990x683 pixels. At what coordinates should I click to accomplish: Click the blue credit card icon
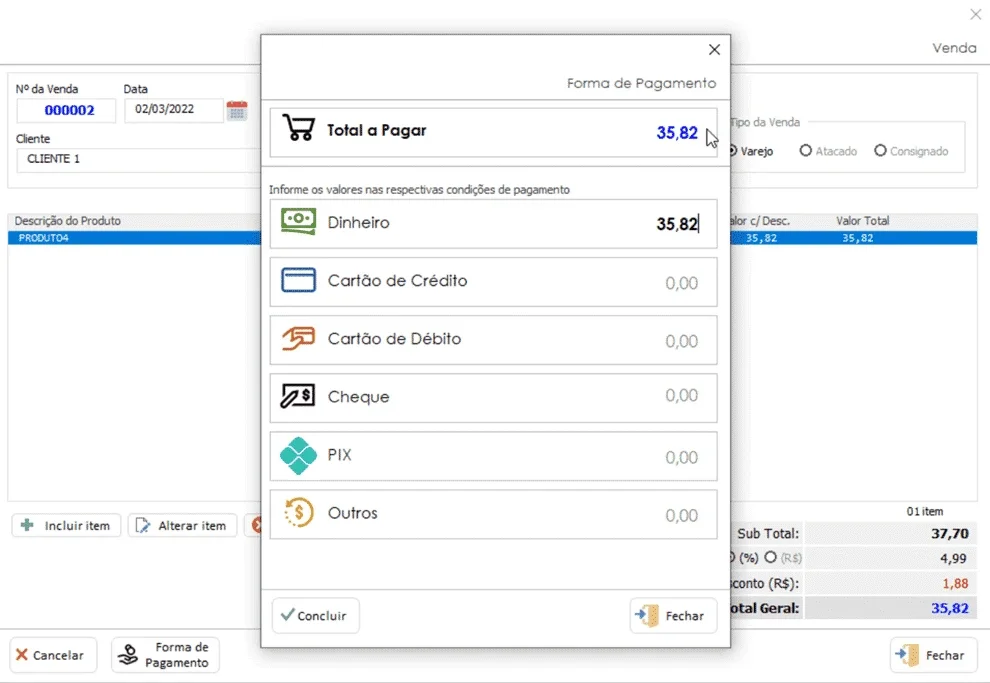coord(298,280)
